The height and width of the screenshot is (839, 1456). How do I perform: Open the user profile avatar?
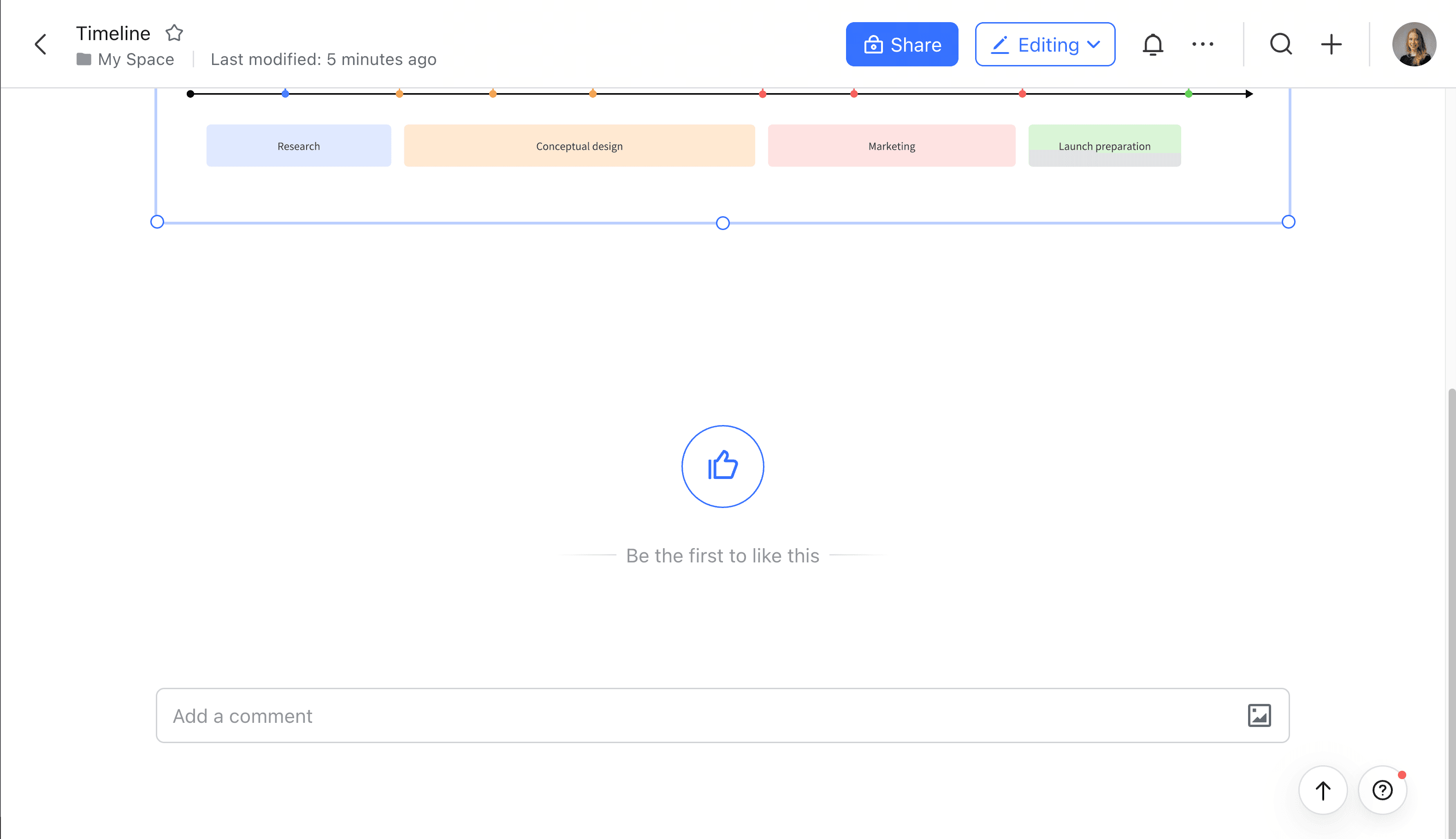click(x=1414, y=44)
